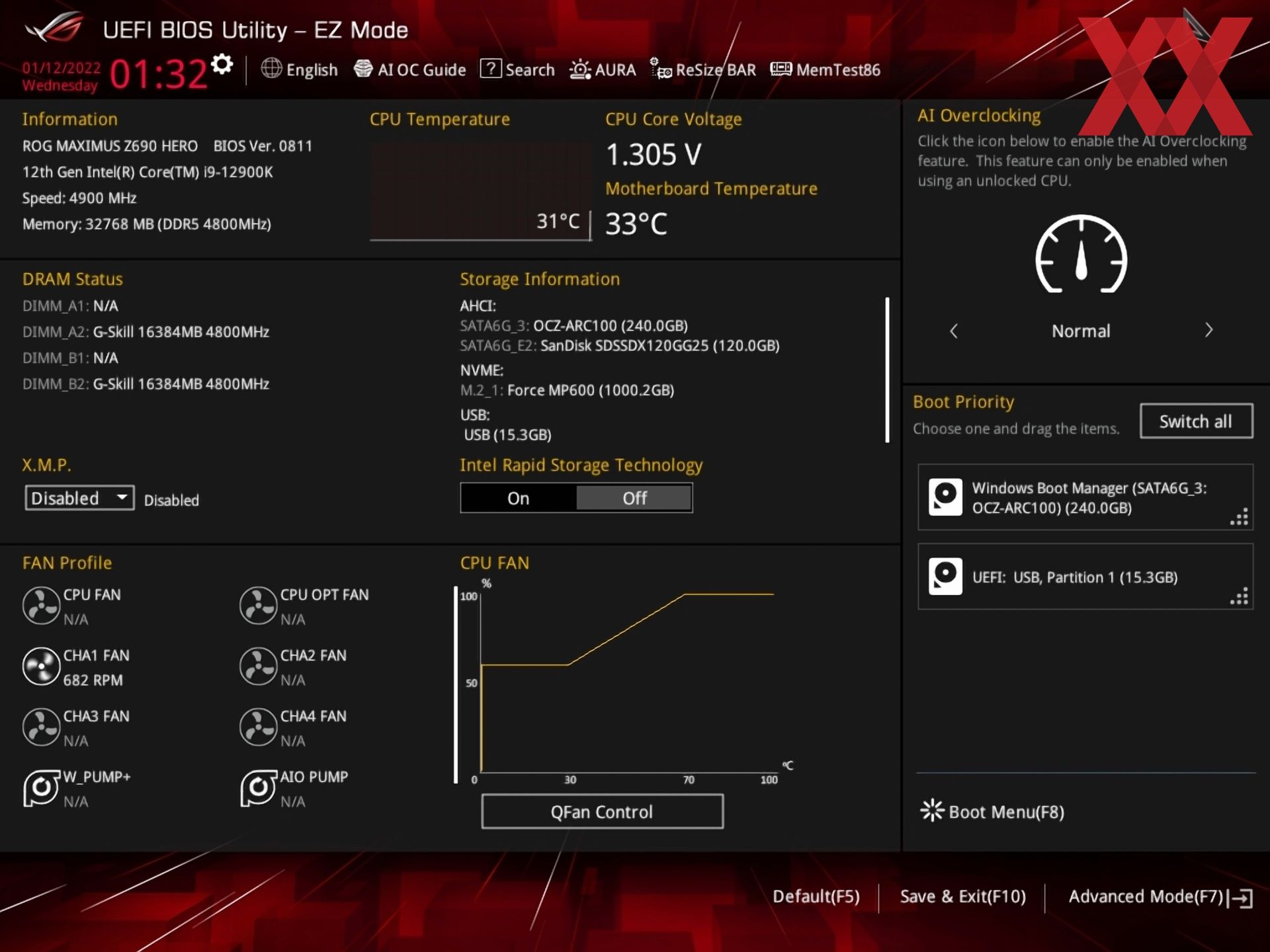Open AI OC Guide menu item
Viewport: 1270px width, 952px height.
[x=410, y=69]
